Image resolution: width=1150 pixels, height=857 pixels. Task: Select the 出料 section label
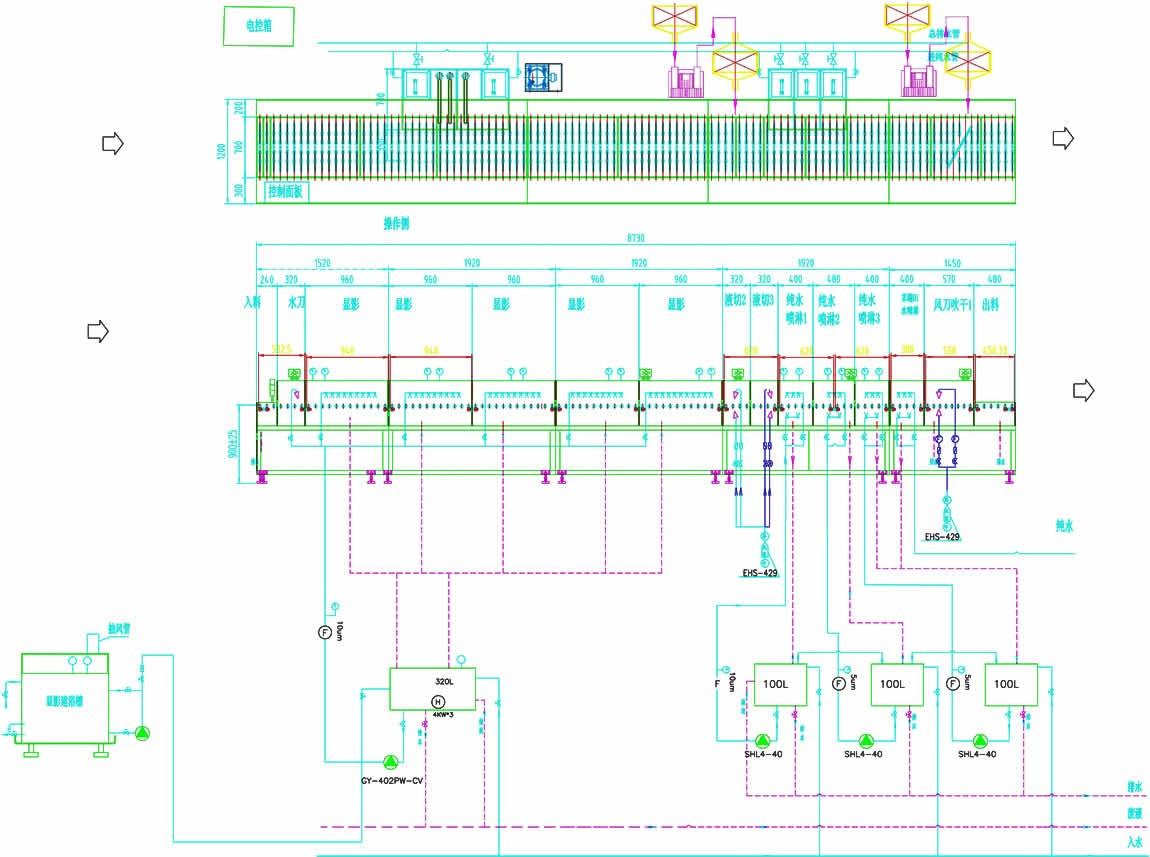point(990,303)
